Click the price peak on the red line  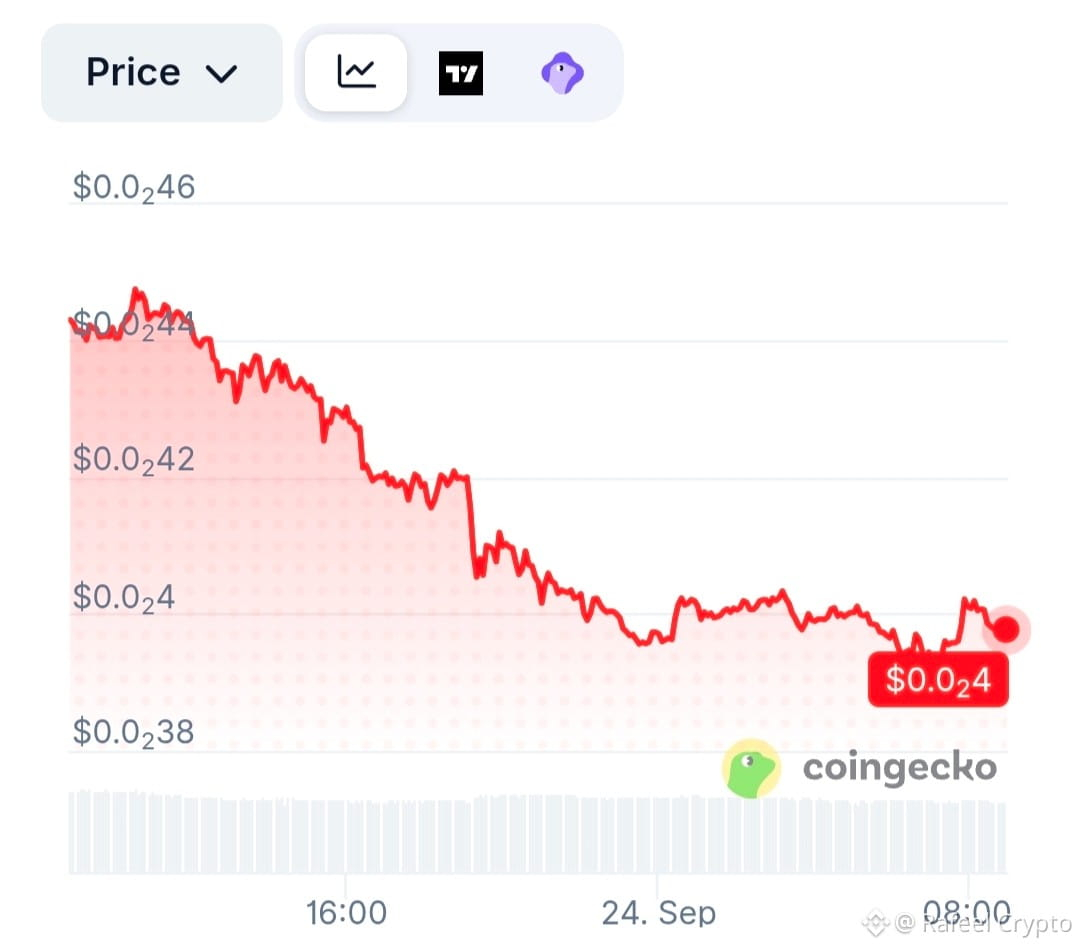tap(136, 292)
